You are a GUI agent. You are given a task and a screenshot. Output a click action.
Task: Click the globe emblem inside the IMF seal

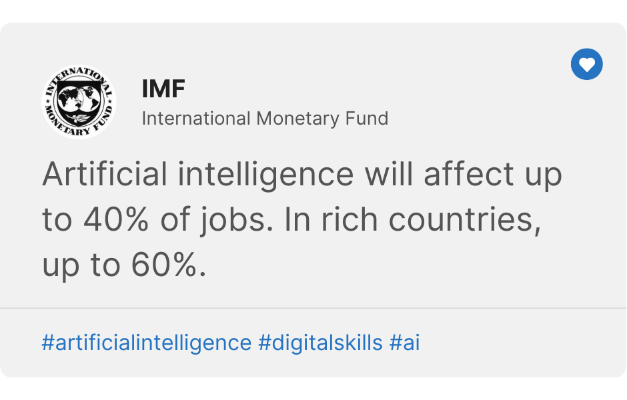pos(79,100)
